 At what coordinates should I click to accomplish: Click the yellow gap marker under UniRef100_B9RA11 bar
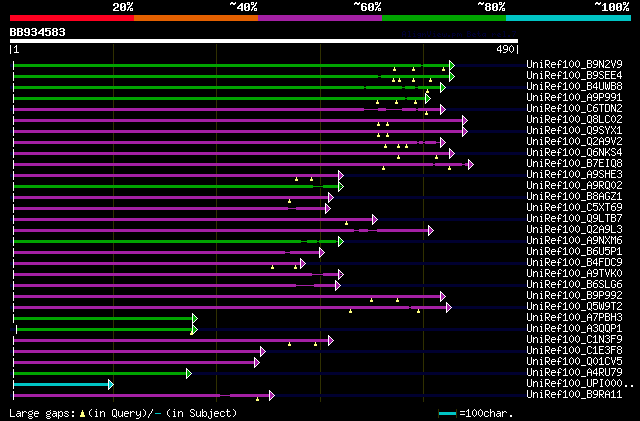[258, 399]
